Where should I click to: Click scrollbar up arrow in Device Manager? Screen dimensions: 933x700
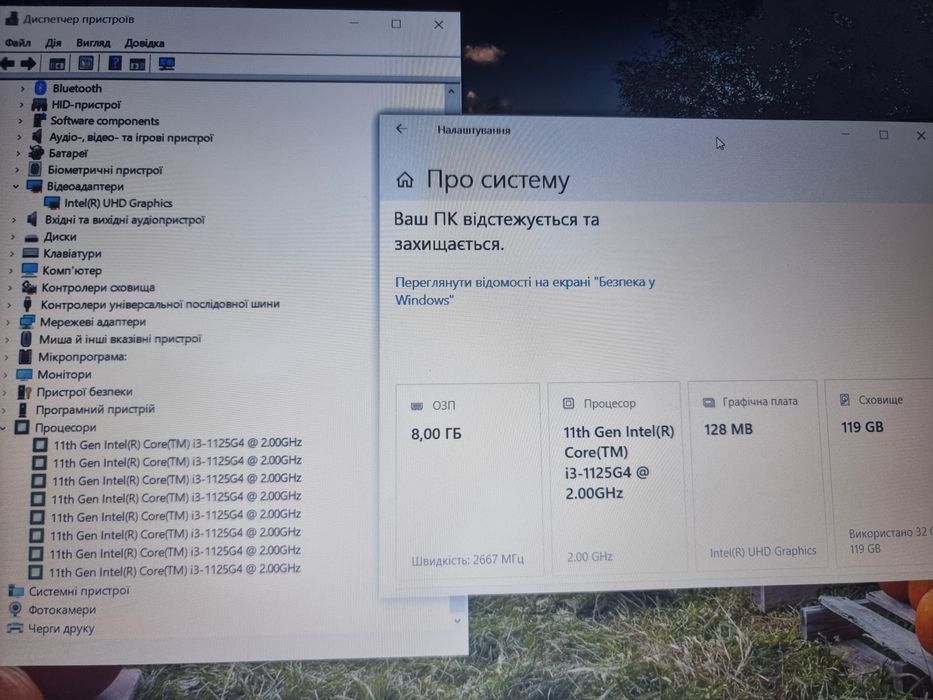coord(451,92)
